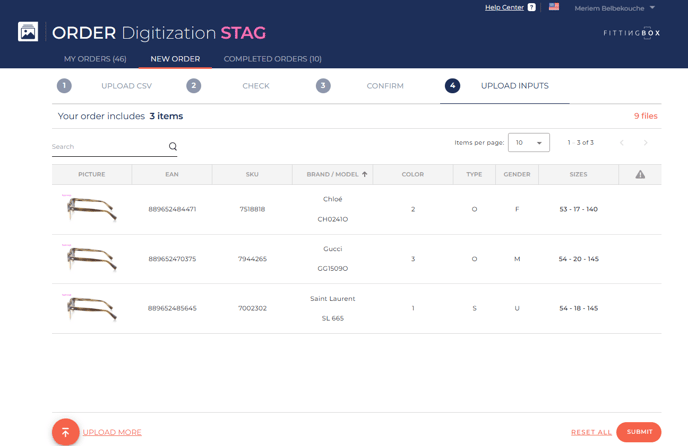Click the Submit button

[x=639, y=432]
